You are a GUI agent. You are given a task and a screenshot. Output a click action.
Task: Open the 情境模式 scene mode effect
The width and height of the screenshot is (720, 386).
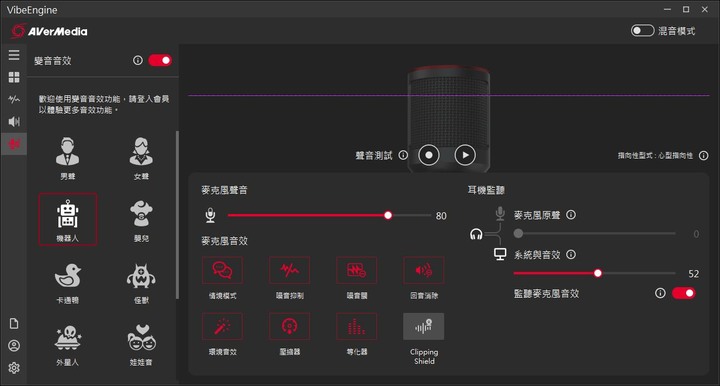pyautogui.click(x=222, y=270)
